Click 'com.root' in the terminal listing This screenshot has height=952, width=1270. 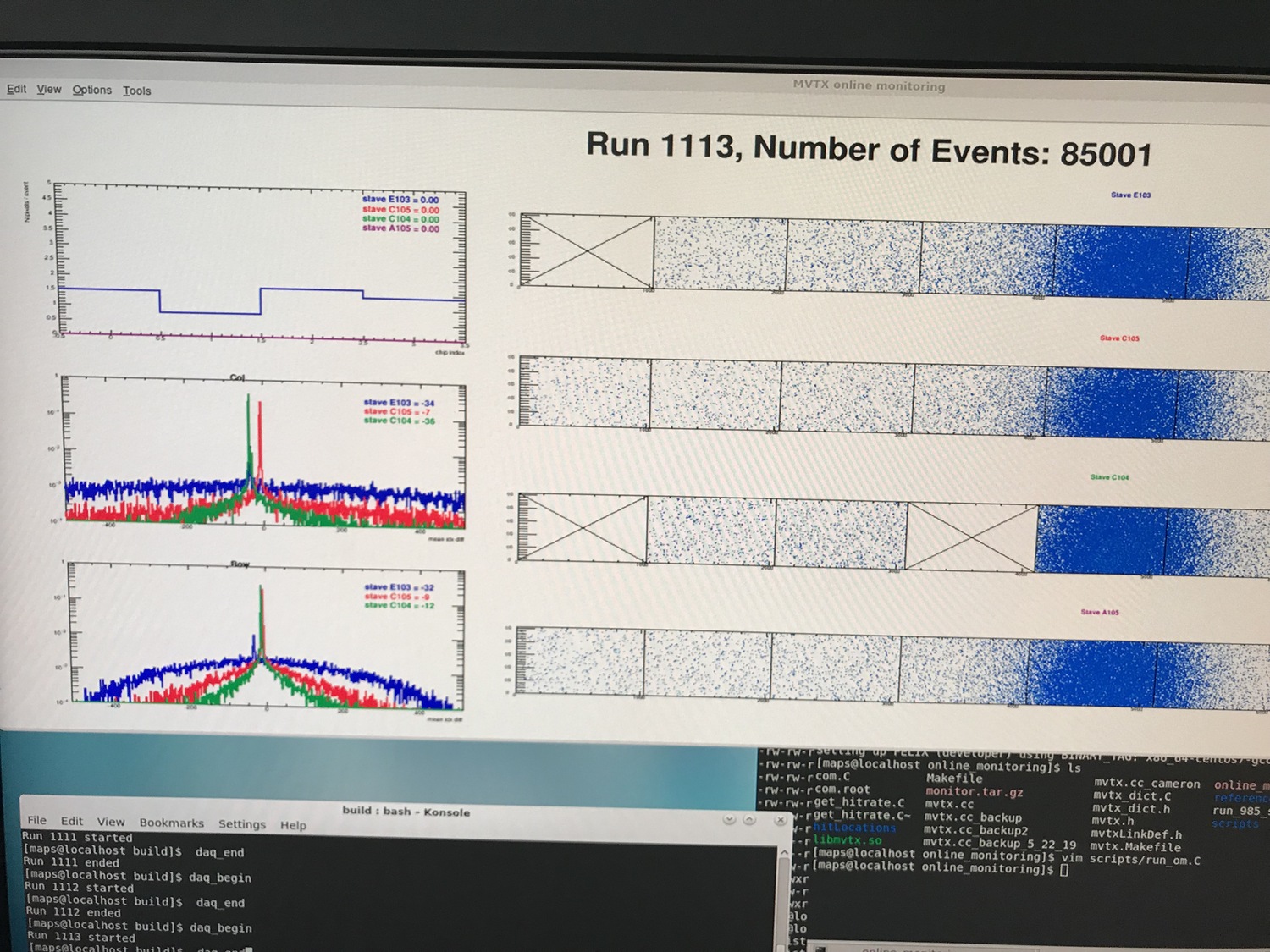842,789
